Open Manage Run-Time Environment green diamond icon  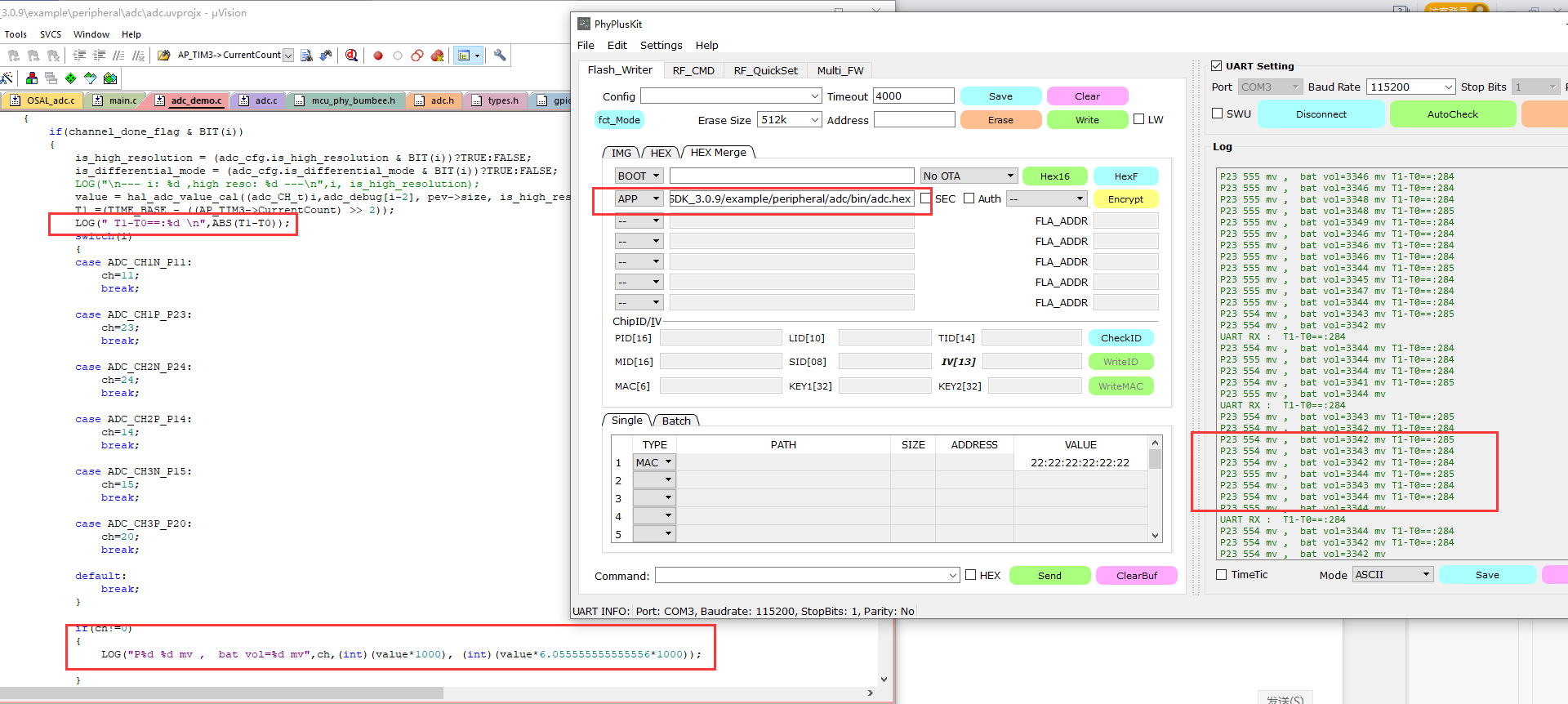(71, 78)
